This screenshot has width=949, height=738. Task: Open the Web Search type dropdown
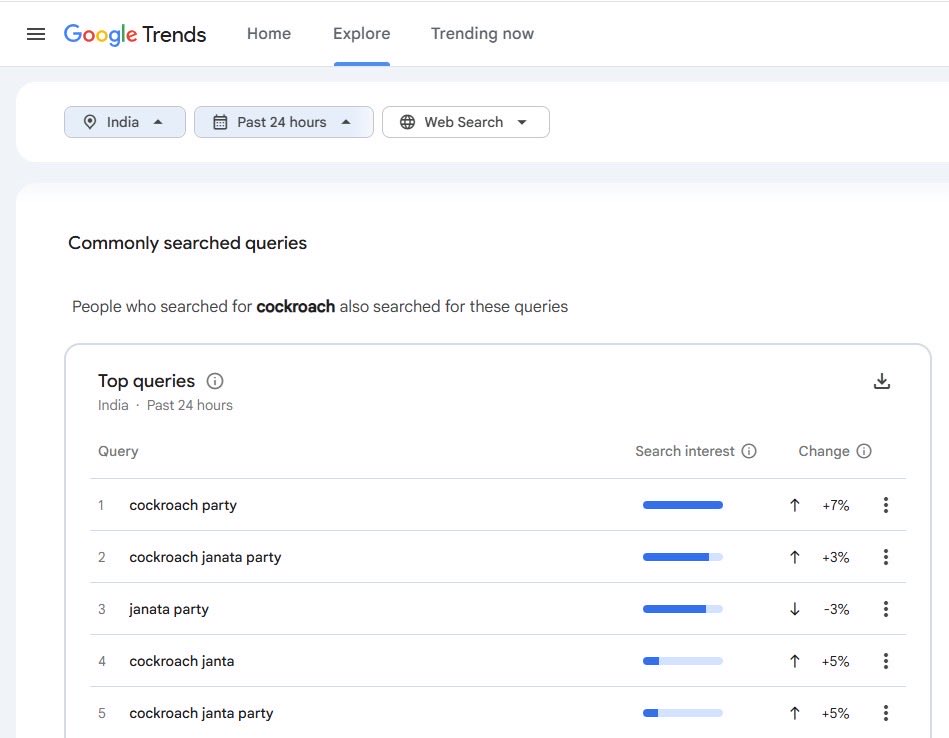click(x=465, y=122)
